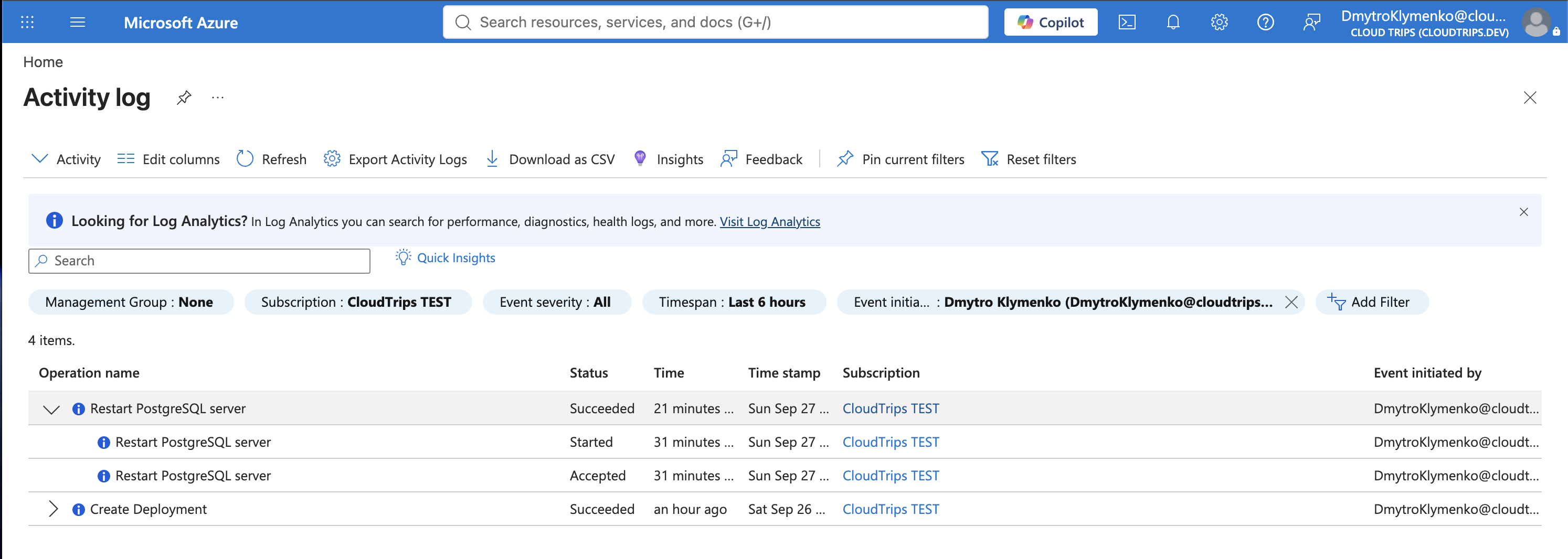The width and height of the screenshot is (1568, 559).
Task: Sort by Operation name column
Action: point(89,373)
